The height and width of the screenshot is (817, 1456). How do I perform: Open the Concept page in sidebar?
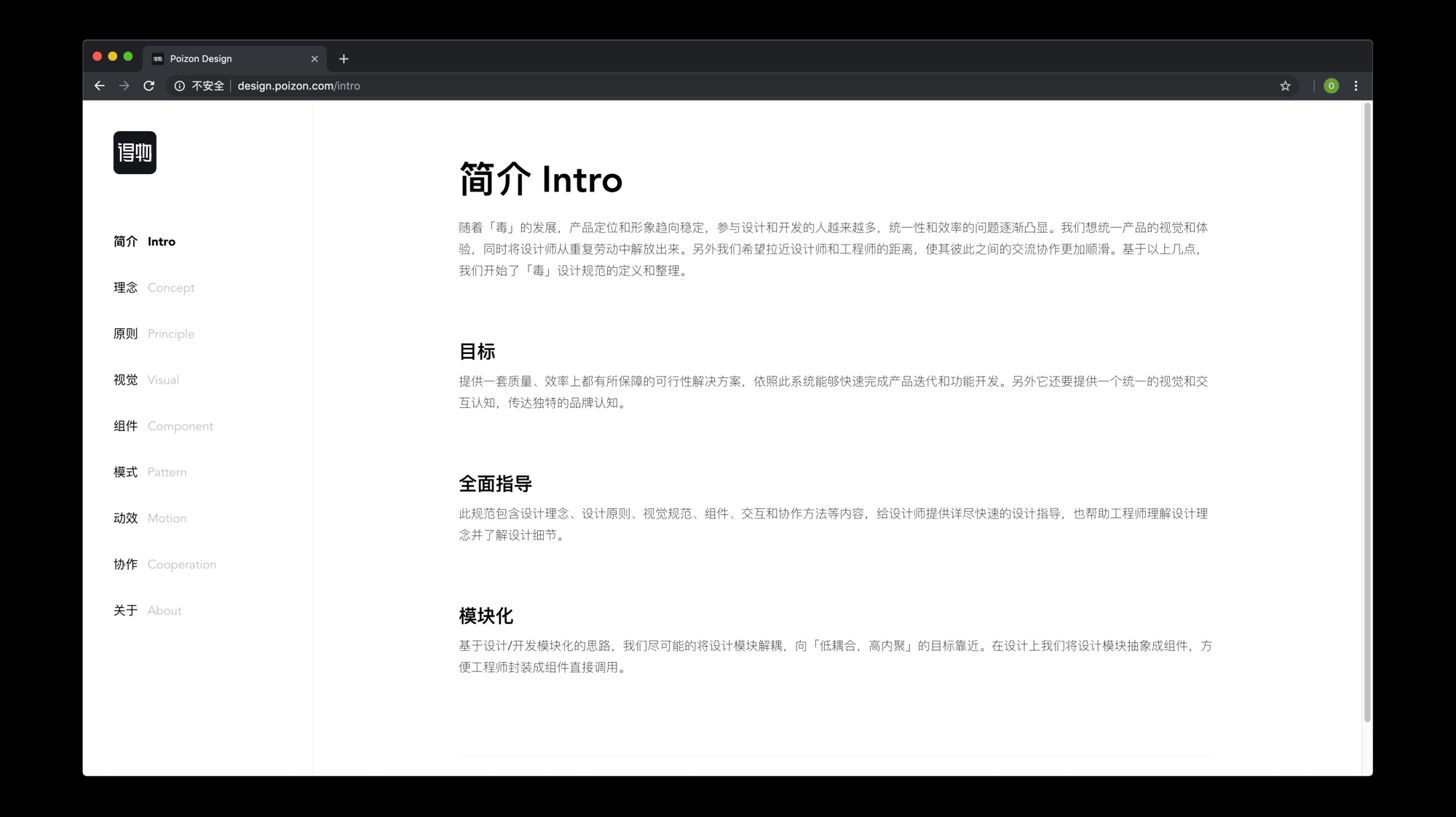[x=154, y=288]
